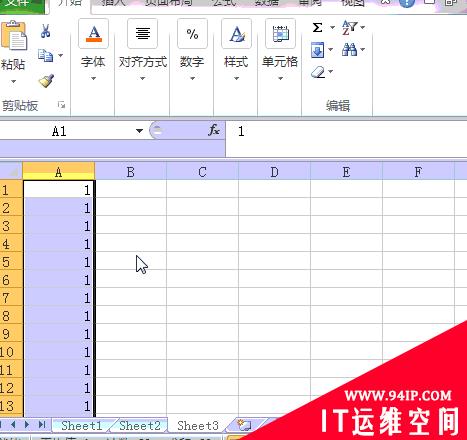This screenshot has width=467, height=440.
Task: Open the 数字 number format group icon
Action: point(192,34)
